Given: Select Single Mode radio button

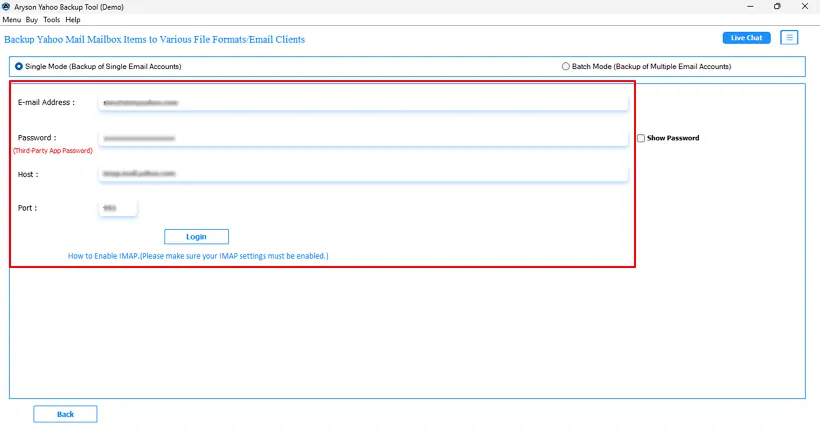Looking at the screenshot, I should (x=19, y=66).
